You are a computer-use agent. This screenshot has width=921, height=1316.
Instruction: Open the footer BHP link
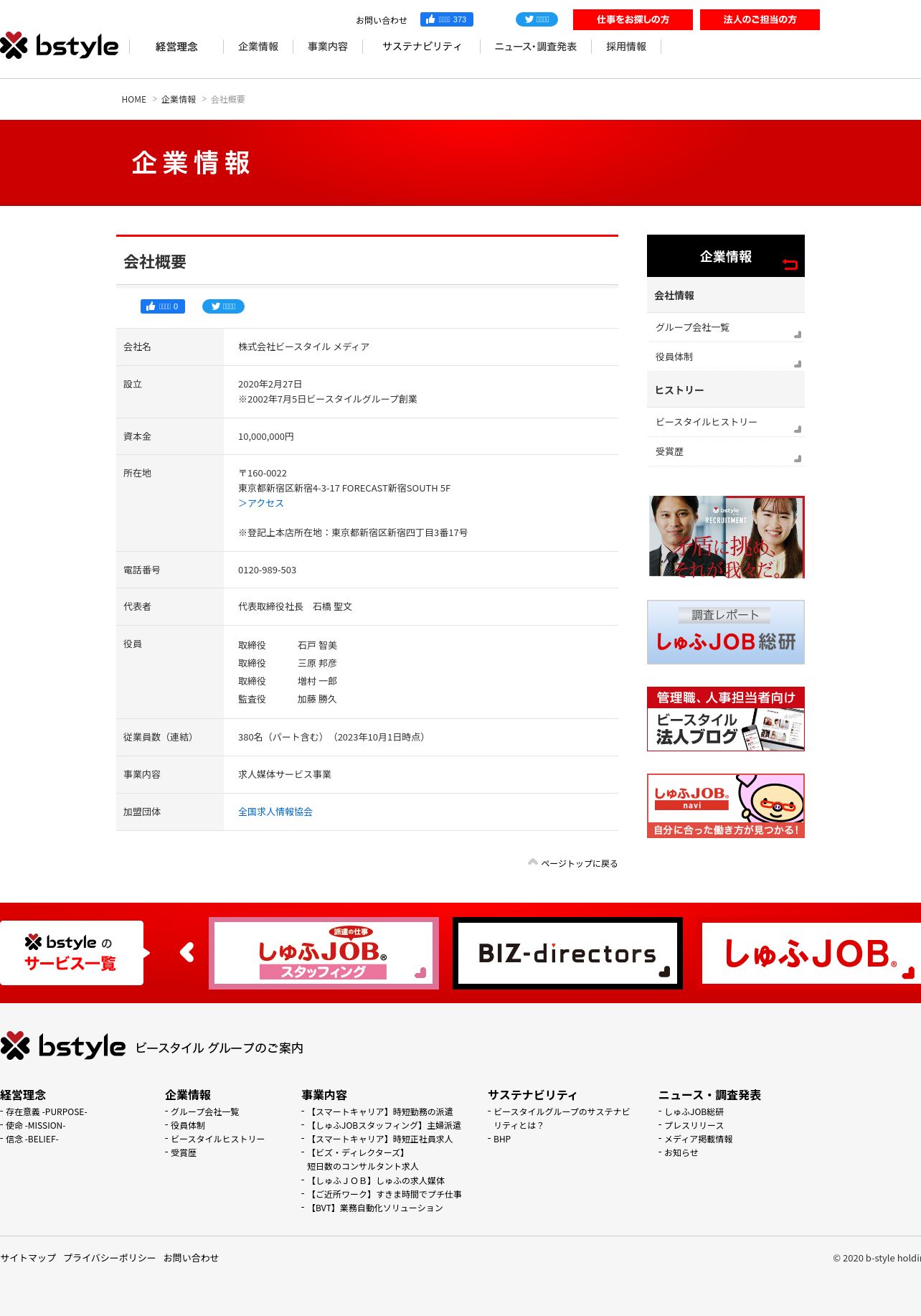click(502, 1139)
